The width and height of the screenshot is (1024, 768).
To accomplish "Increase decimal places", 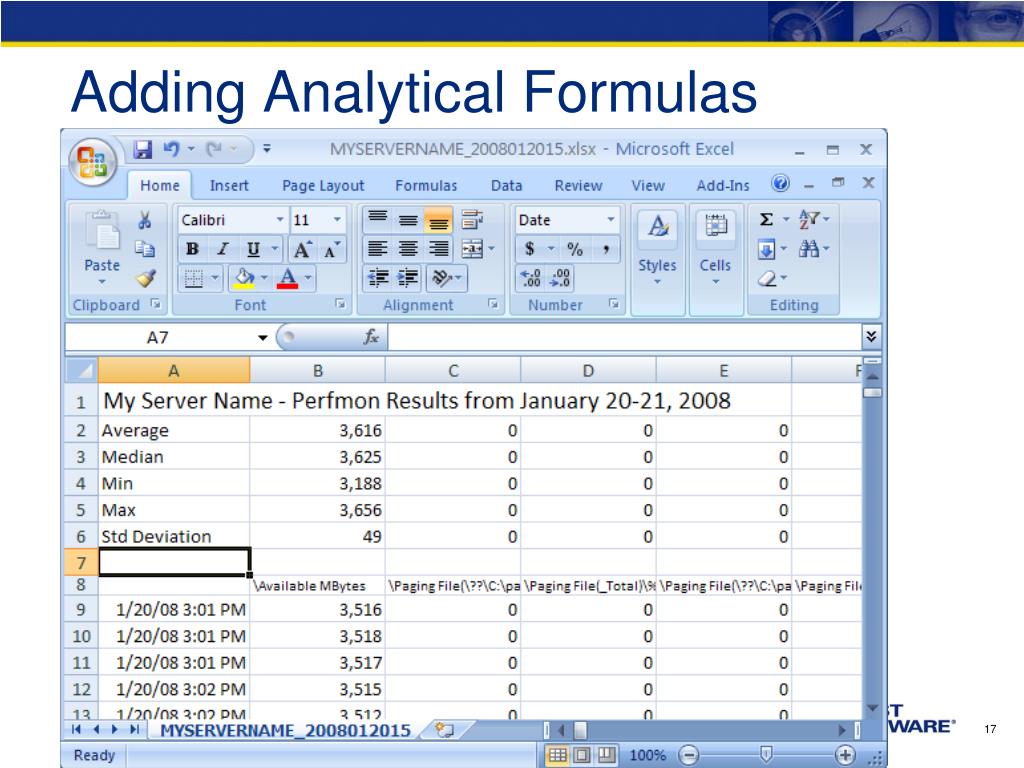I will [x=531, y=279].
